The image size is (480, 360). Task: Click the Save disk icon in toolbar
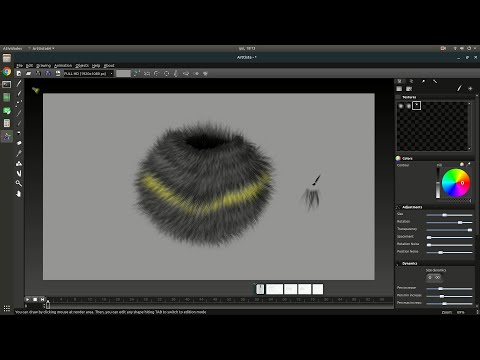[58, 73]
